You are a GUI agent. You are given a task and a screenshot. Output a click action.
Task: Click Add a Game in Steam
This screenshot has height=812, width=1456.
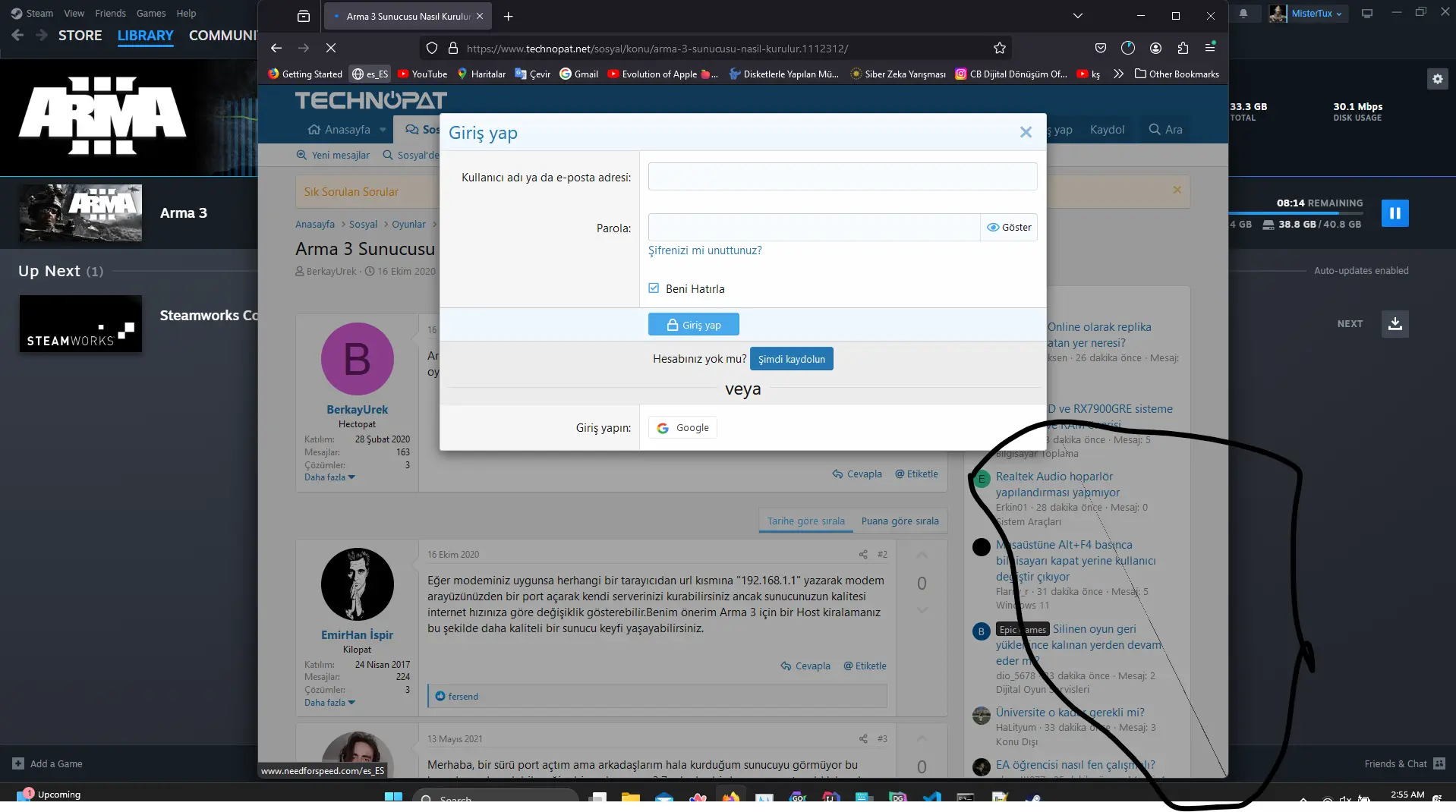[47, 763]
